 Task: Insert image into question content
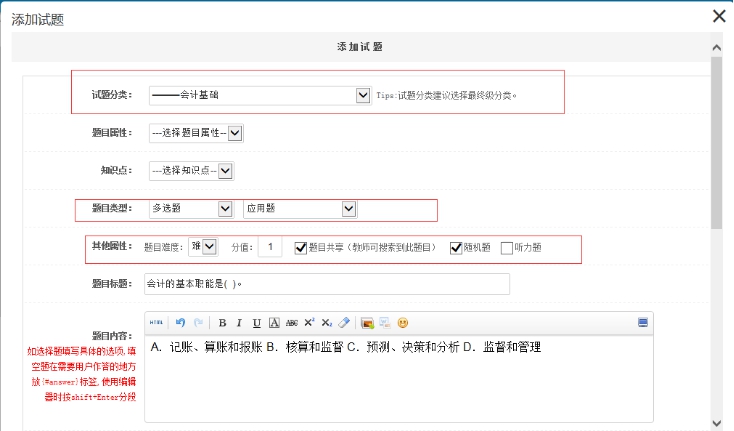[367, 323]
